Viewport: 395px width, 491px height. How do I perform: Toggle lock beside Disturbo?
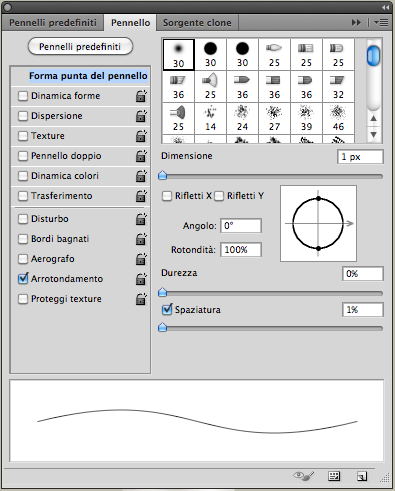point(141,219)
